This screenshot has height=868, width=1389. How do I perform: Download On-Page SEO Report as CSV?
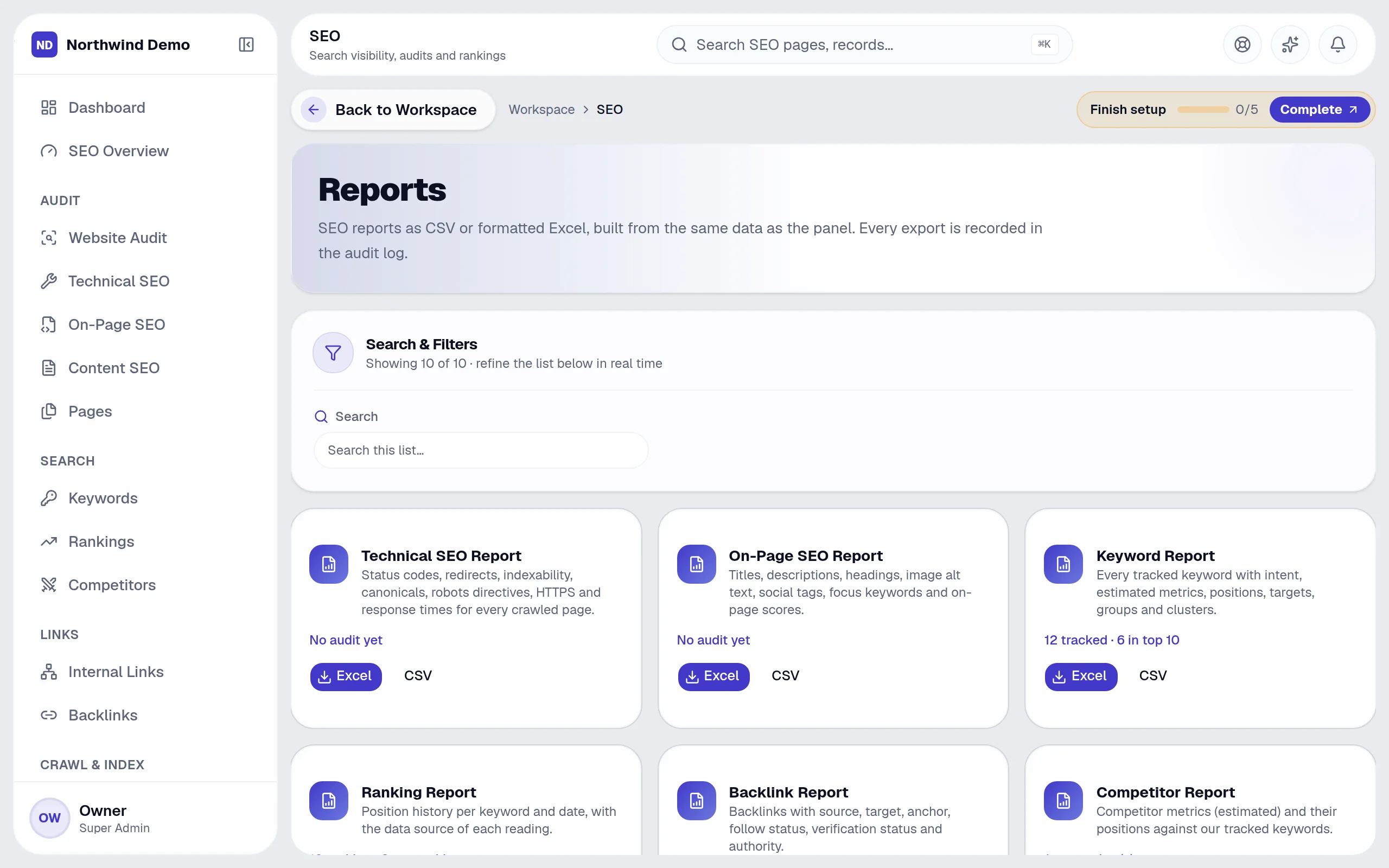pos(785,676)
